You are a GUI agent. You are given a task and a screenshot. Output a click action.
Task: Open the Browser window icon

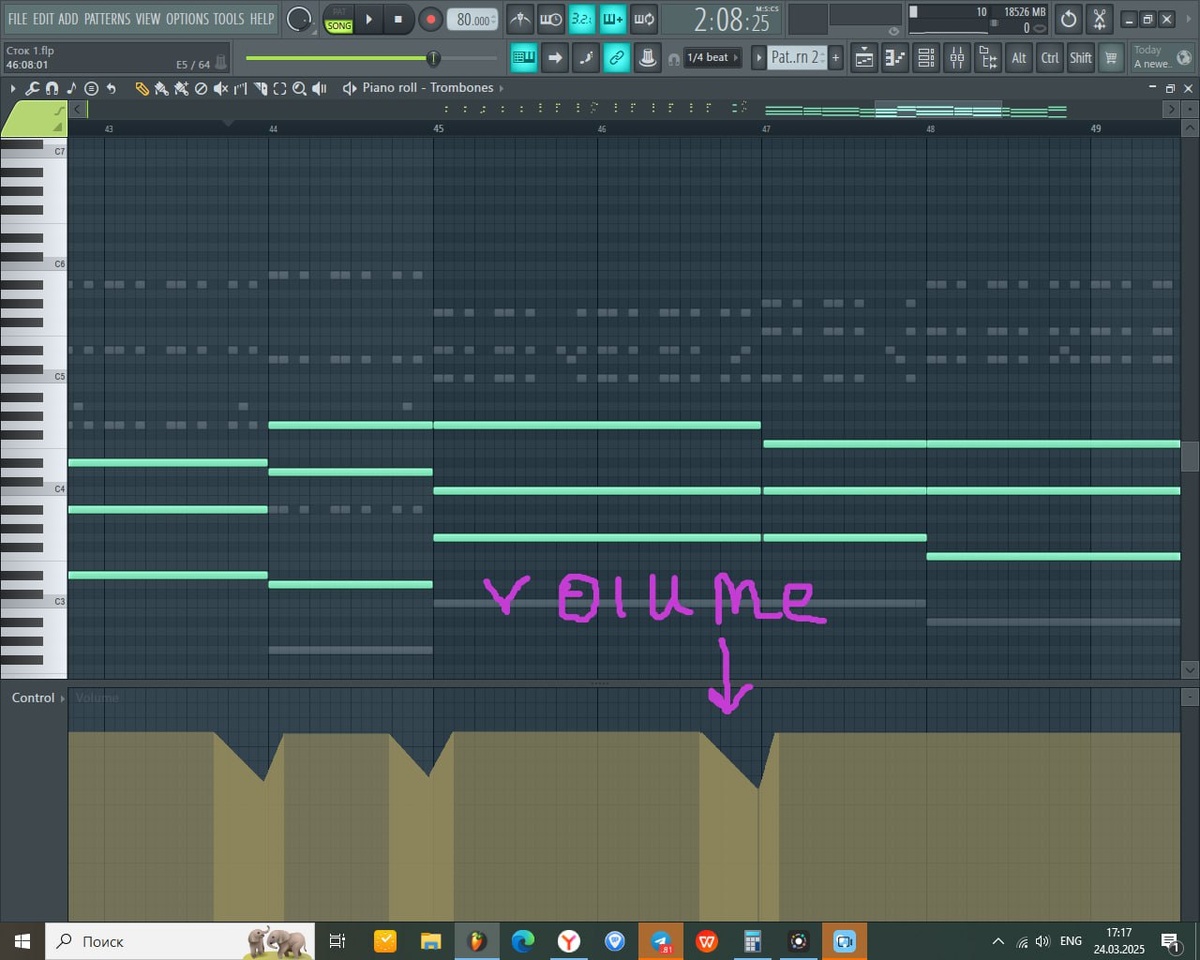(x=988, y=58)
